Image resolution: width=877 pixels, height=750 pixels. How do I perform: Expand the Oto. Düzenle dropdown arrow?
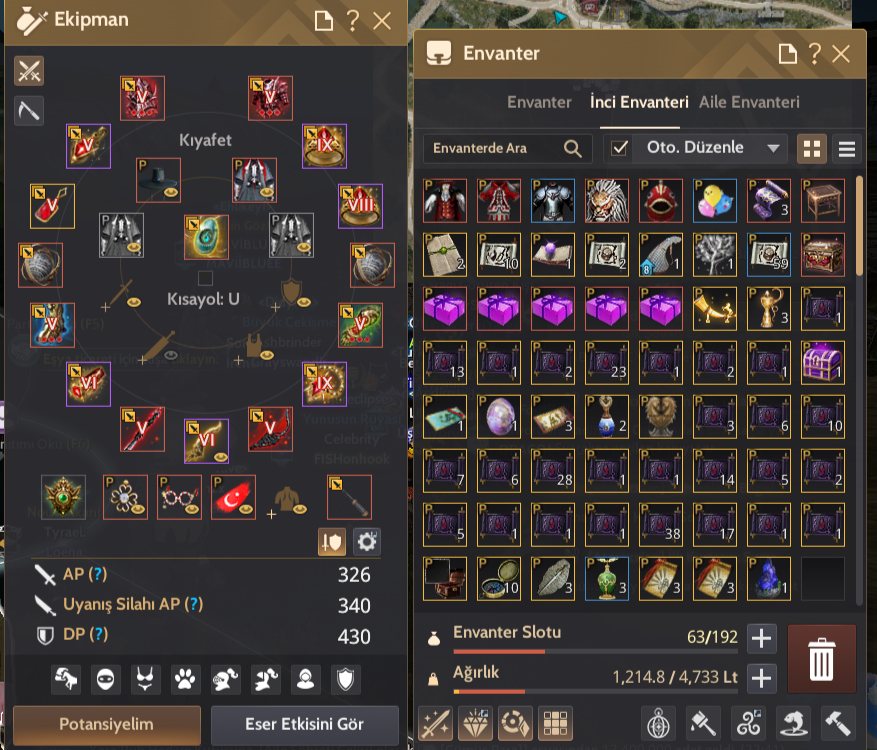(774, 148)
